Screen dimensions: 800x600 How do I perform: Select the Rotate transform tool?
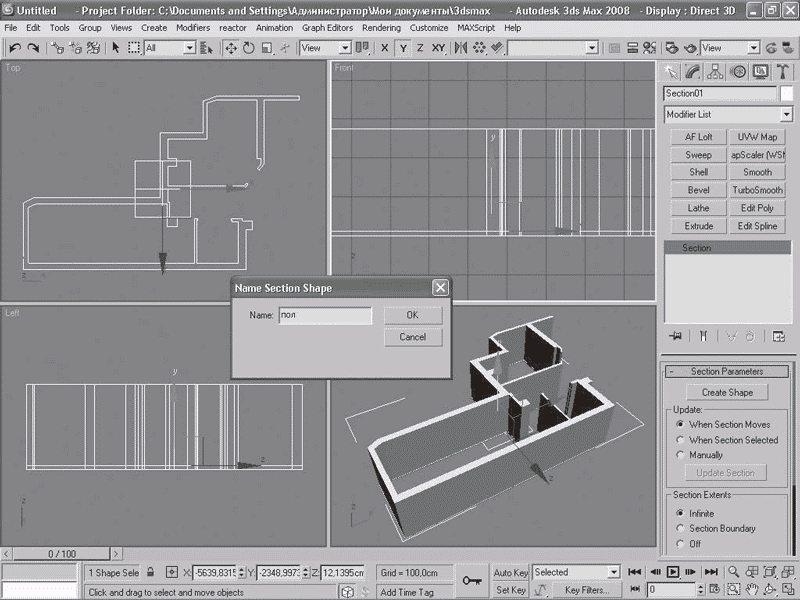248,48
